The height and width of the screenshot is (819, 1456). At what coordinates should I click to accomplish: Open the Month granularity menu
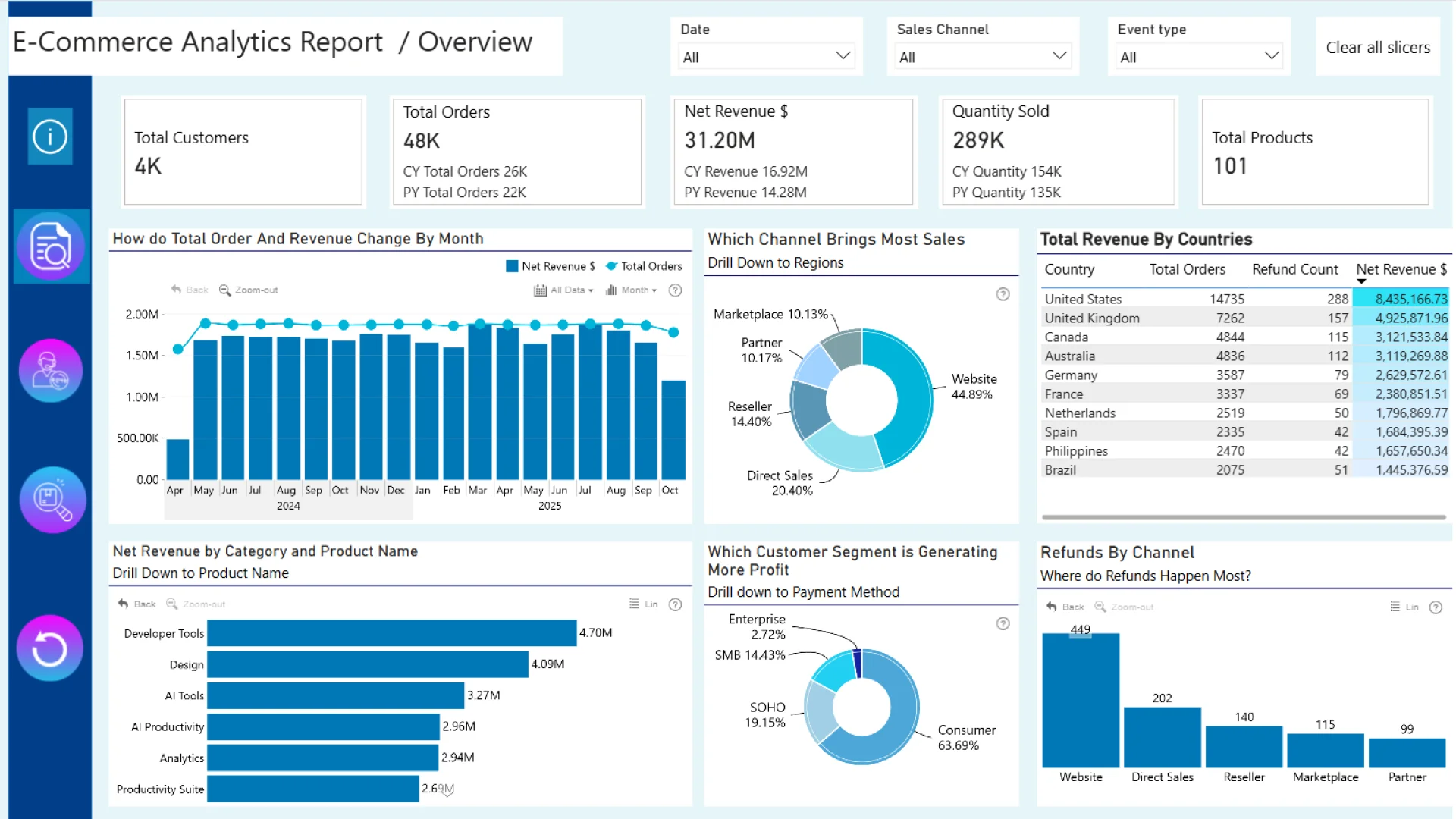pyautogui.click(x=631, y=290)
